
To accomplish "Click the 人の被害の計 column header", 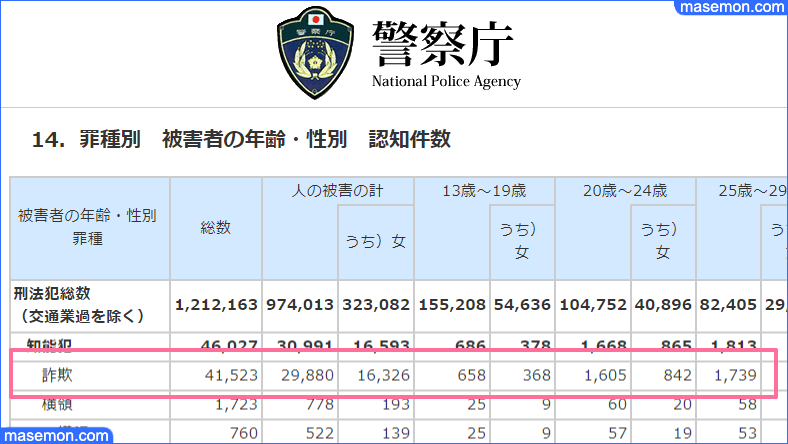I will pyautogui.click(x=338, y=191).
